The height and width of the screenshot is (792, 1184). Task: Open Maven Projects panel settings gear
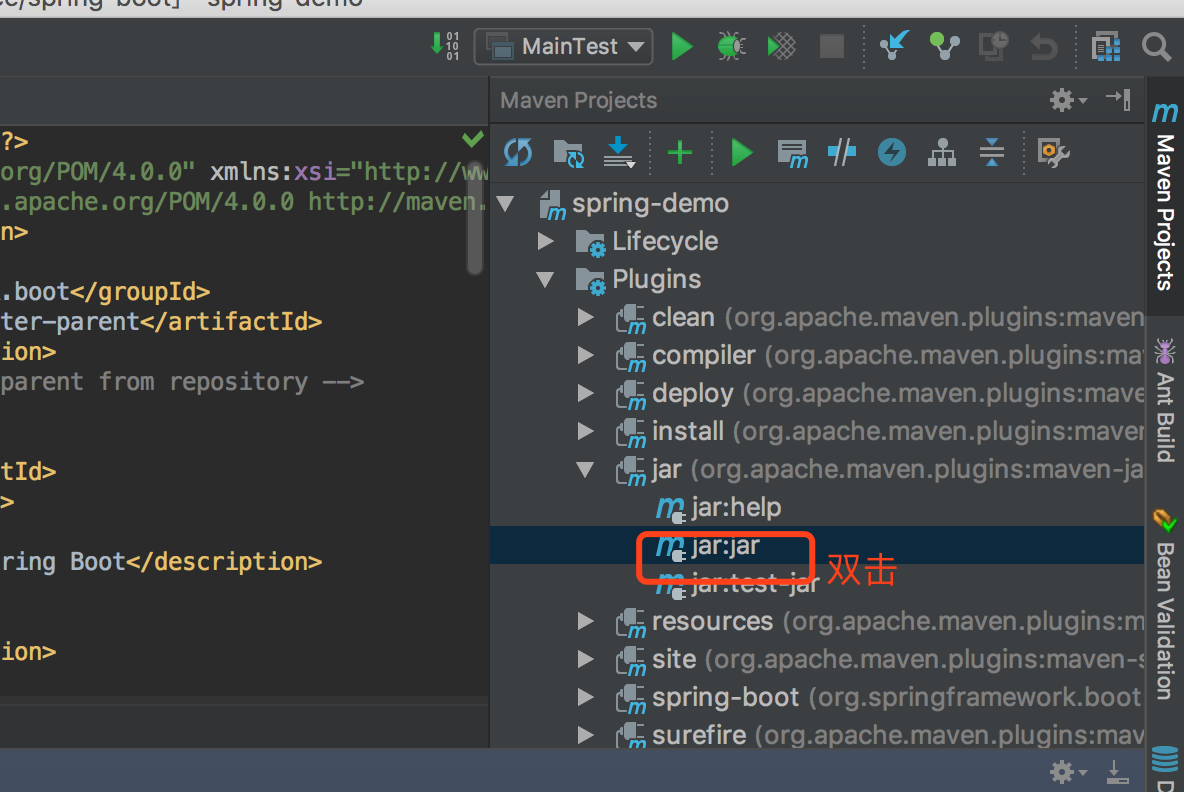pos(1067,100)
